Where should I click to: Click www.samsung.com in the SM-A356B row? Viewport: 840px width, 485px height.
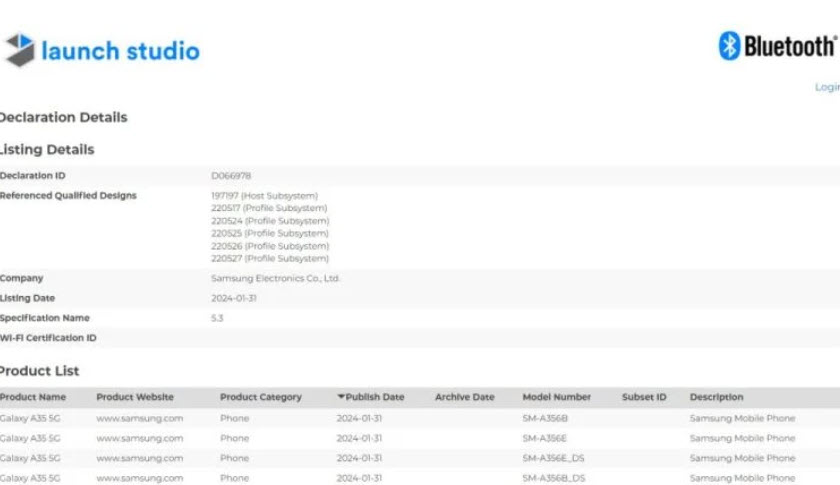coord(140,418)
